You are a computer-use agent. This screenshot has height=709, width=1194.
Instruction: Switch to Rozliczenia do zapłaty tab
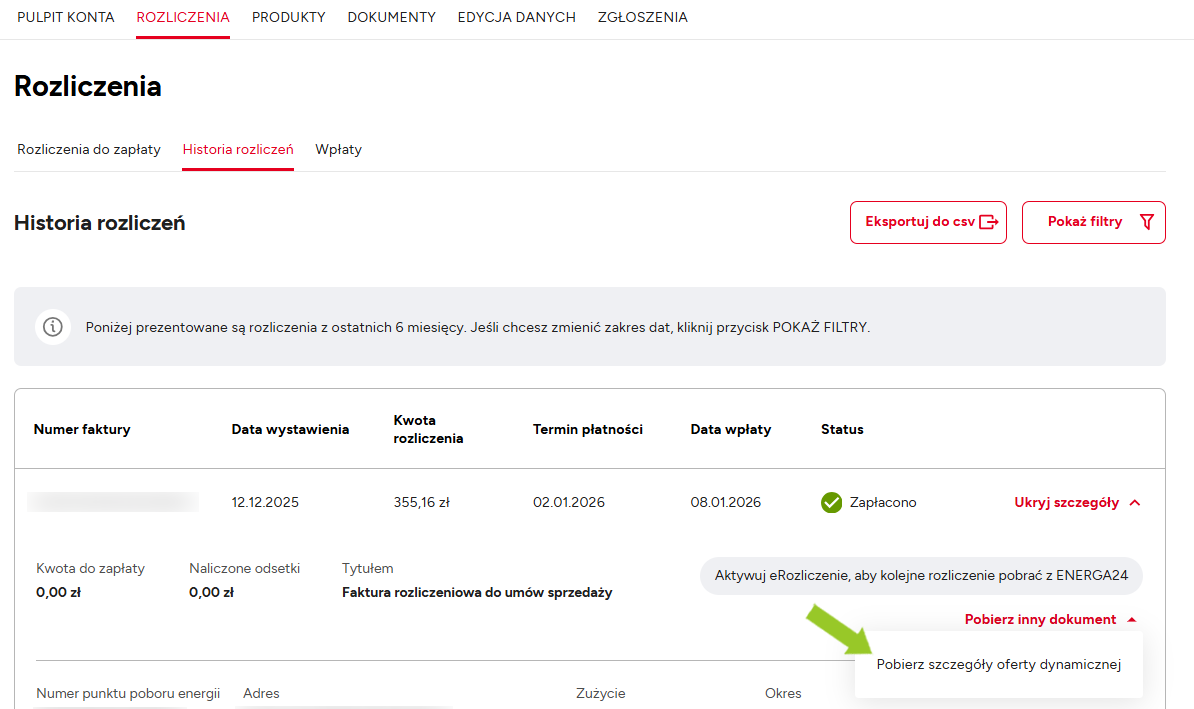tap(89, 150)
